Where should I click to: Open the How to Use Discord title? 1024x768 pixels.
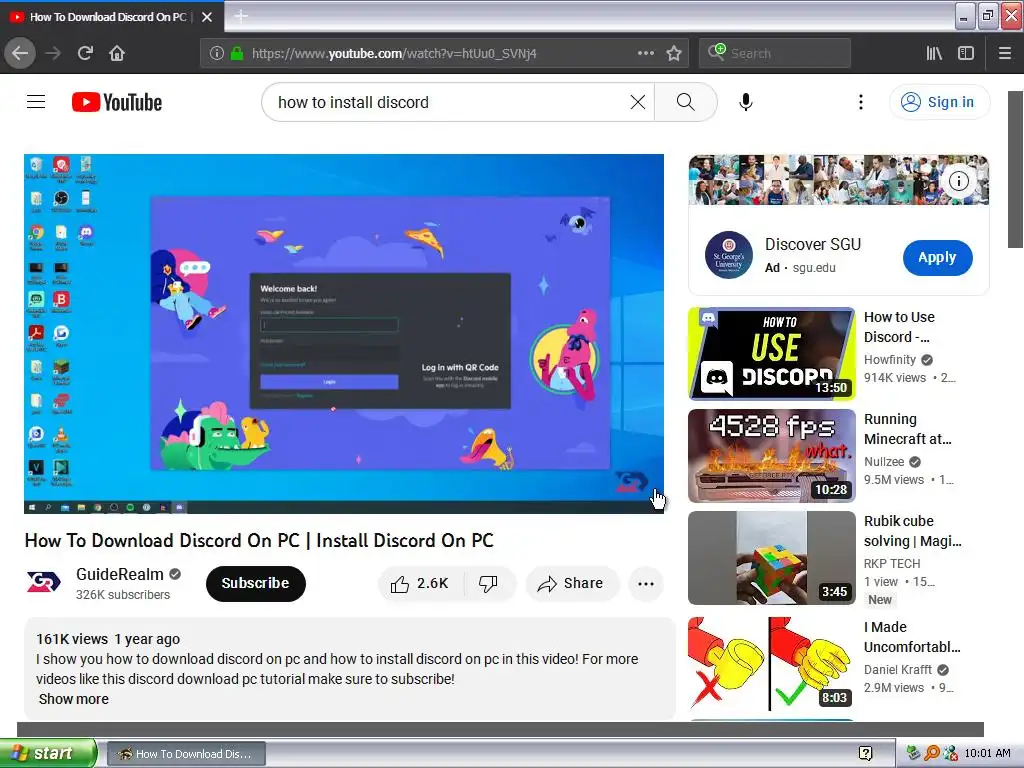point(899,327)
